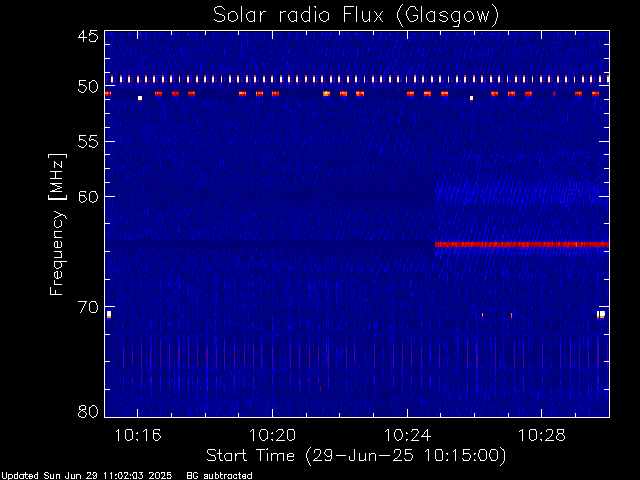Click the 'Updated Sun Jun 29 11:02:03 2025' text
Image resolution: width=640 pixels, height=480 pixels.
coord(87,476)
